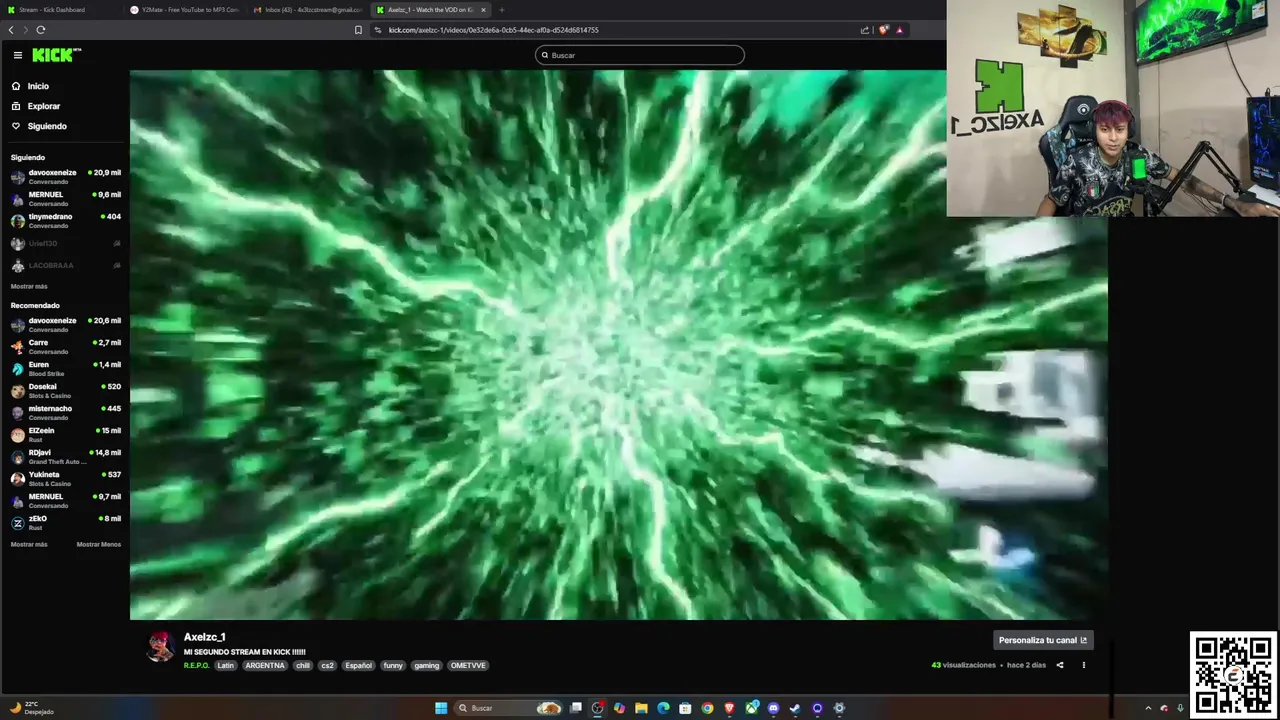Open zEkO Rust channel

(x=65, y=522)
